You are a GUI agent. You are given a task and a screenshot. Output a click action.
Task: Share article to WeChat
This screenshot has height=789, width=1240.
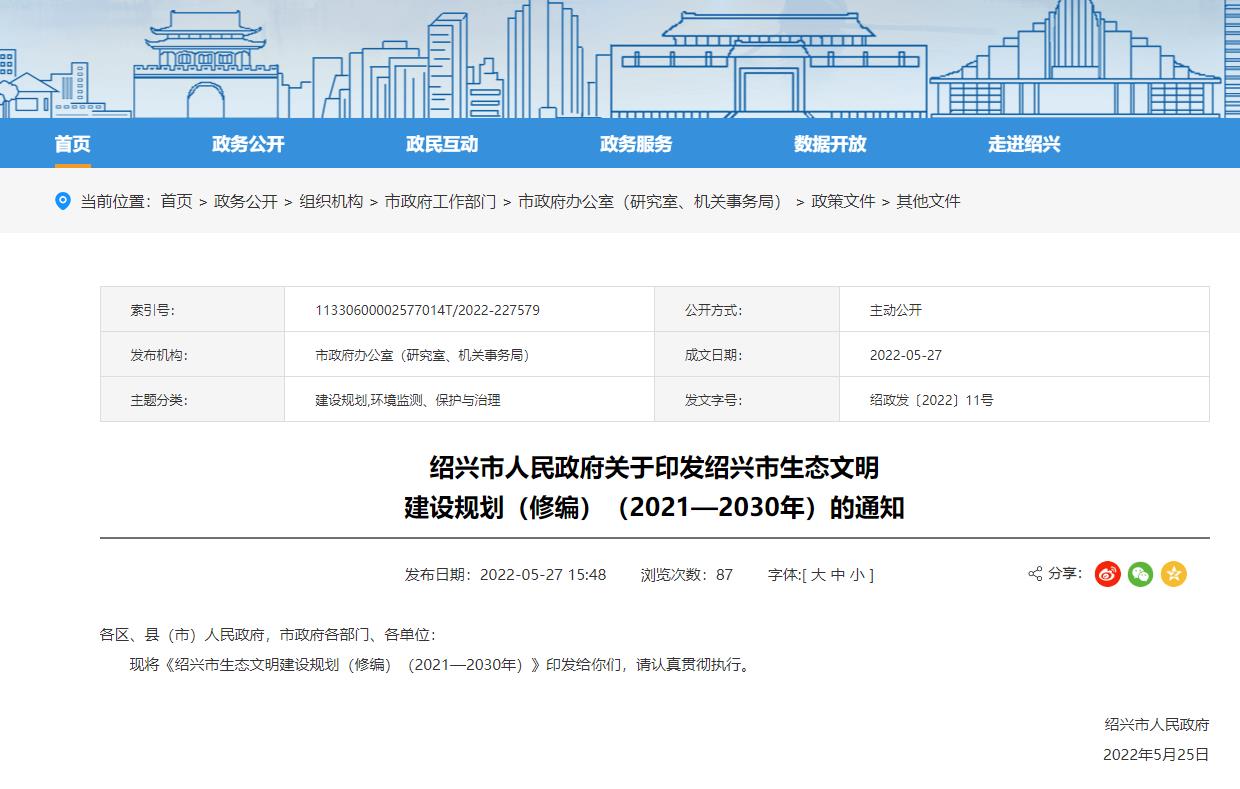point(1140,574)
